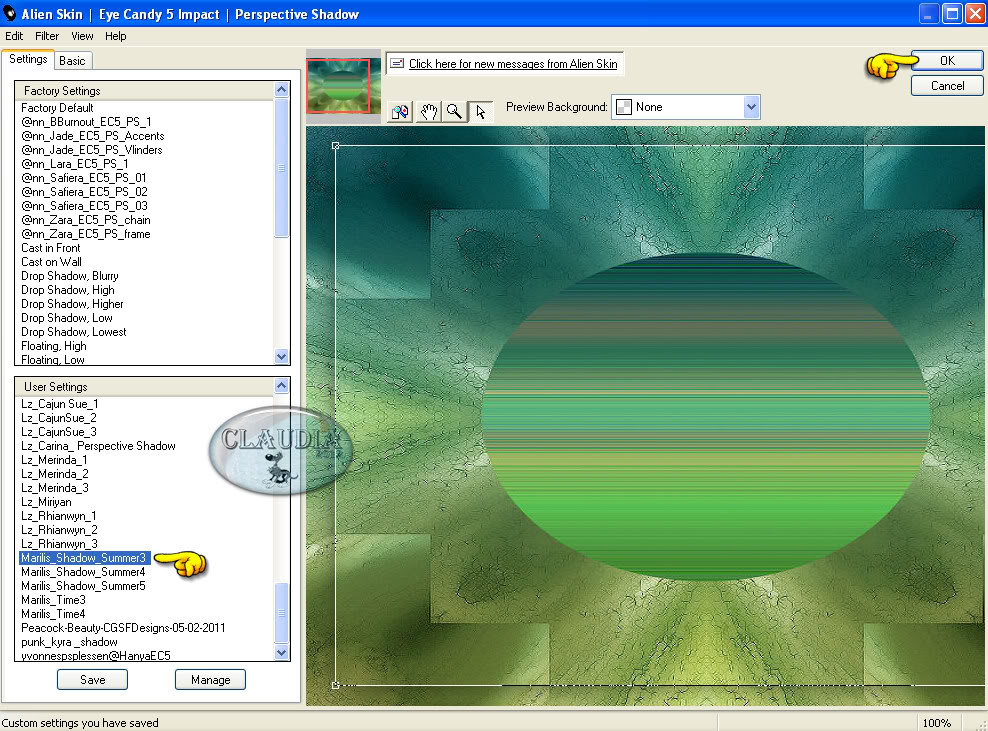988x731 pixels.
Task: Select Drop Shadow, Lowest preset
Action: pyautogui.click(x=74, y=331)
